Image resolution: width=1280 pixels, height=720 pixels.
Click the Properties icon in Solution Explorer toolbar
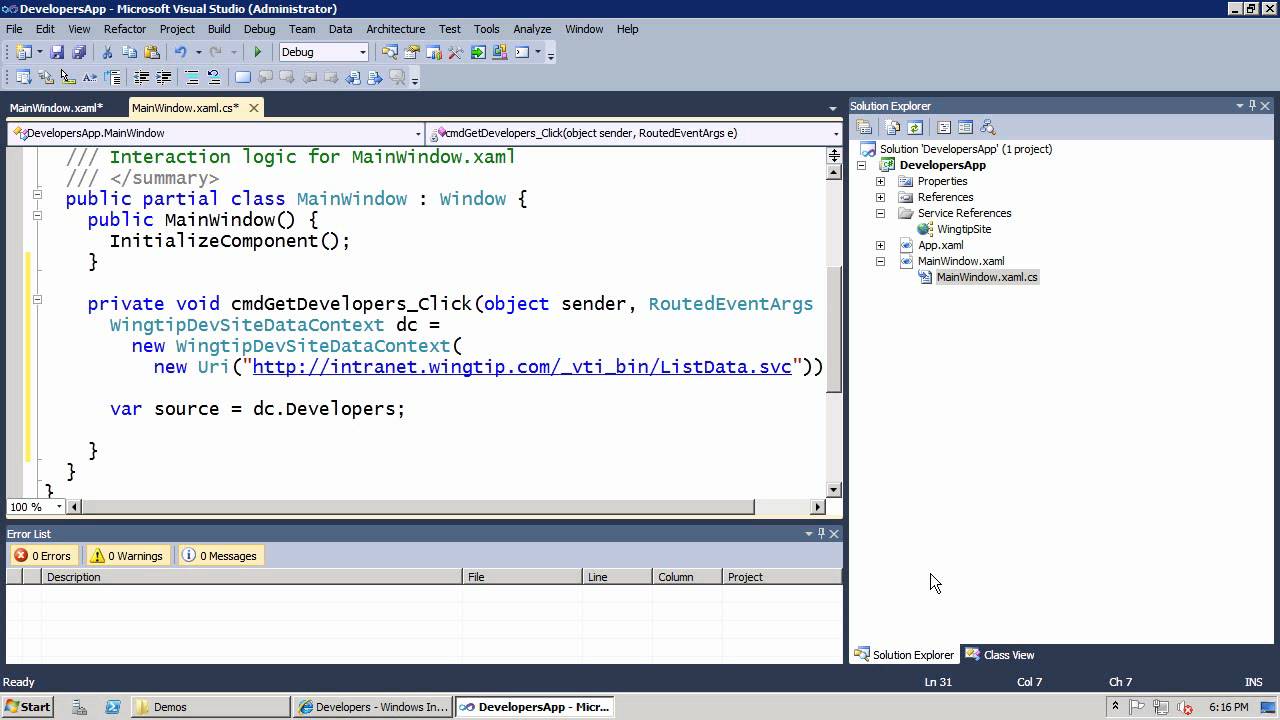click(865, 127)
